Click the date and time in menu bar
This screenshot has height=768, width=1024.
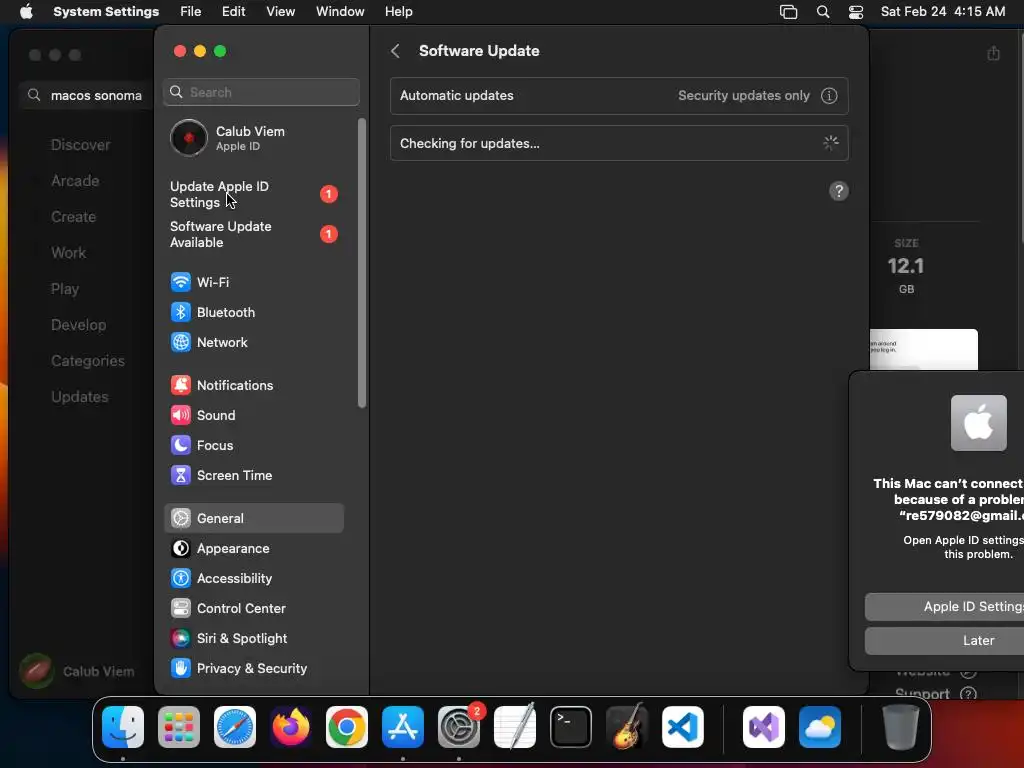coord(943,12)
